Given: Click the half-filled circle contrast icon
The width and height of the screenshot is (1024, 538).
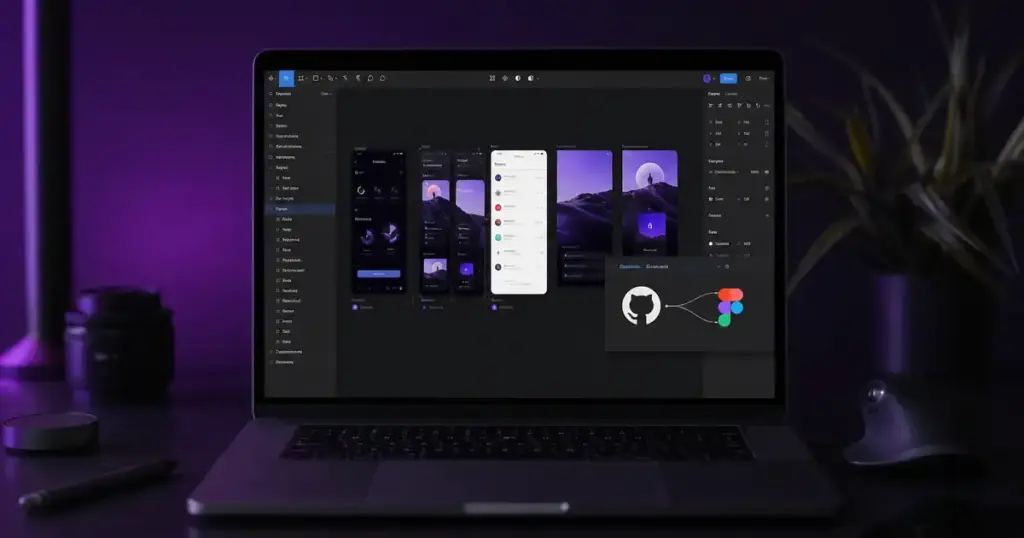Looking at the screenshot, I should pyautogui.click(x=518, y=78).
